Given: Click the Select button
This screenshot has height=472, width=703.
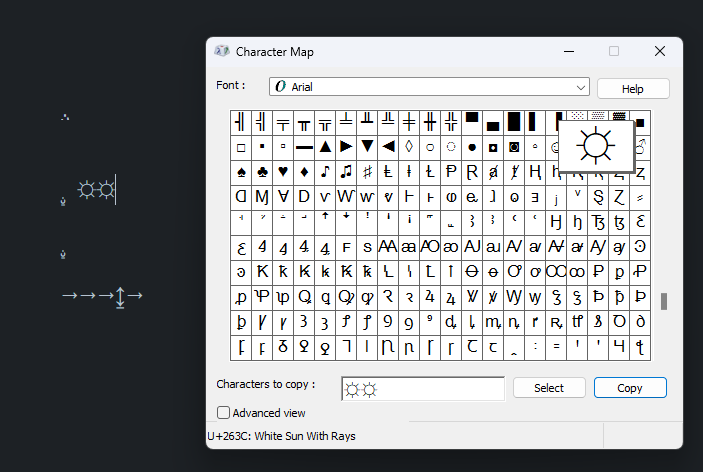Looking at the screenshot, I should point(548,388).
